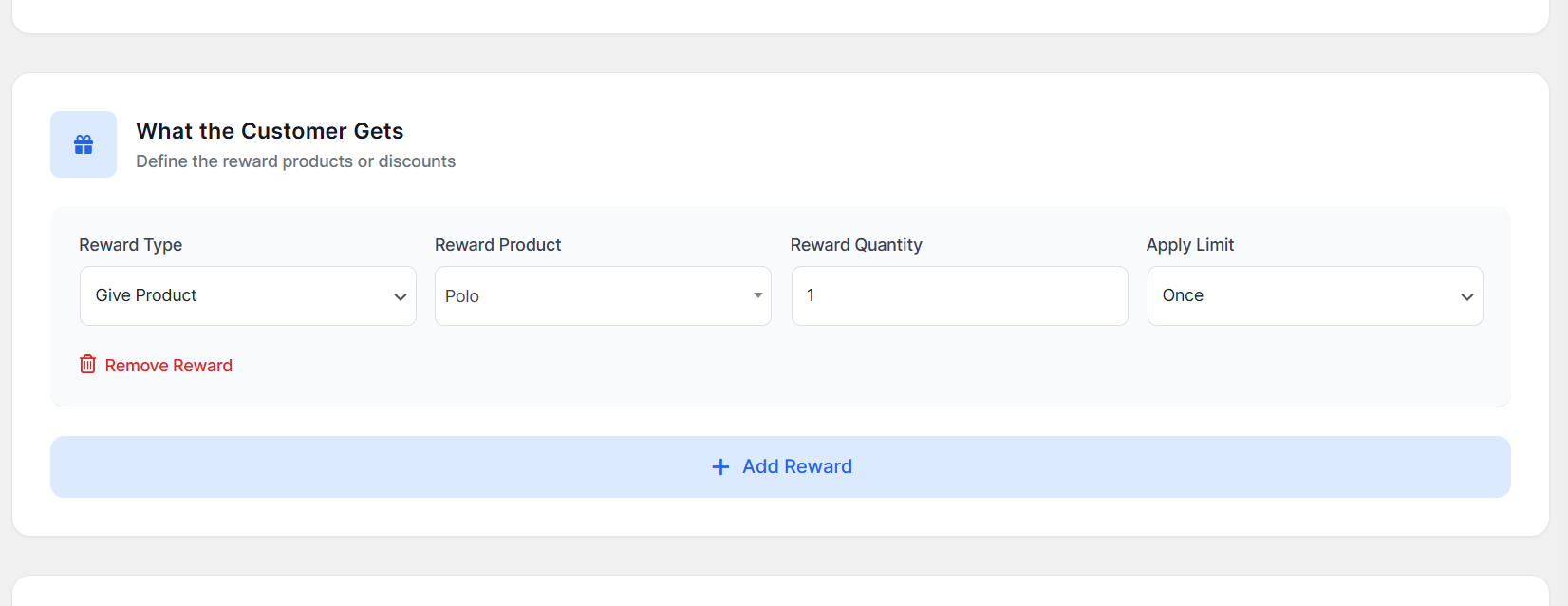Click the Define the reward products subtitle

coord(295,161)
